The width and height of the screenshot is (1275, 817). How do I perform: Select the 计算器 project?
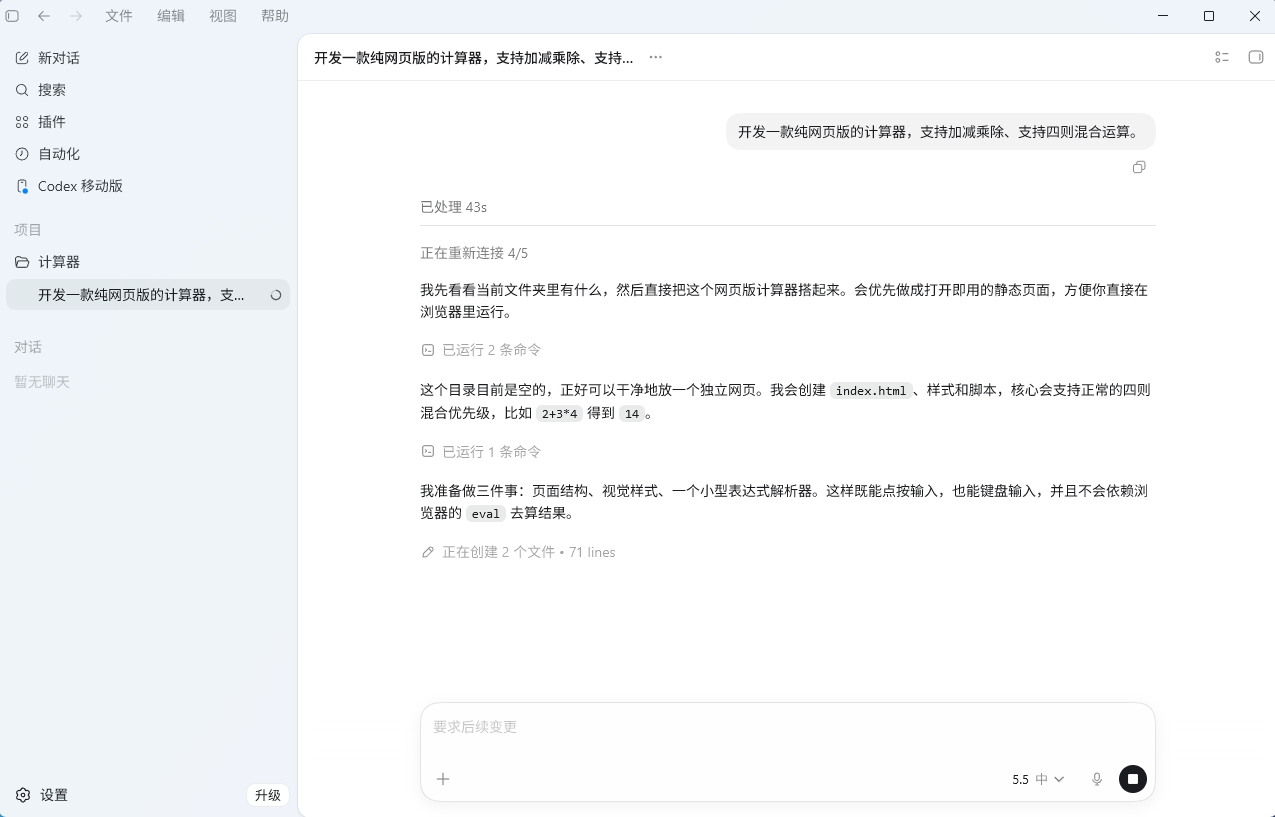(x=148, y=262)
